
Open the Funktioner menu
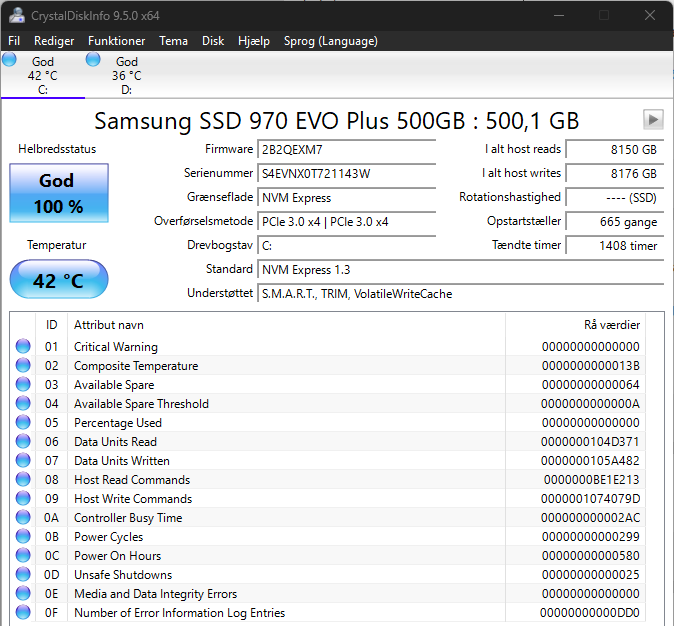click(x=116, y=41)
